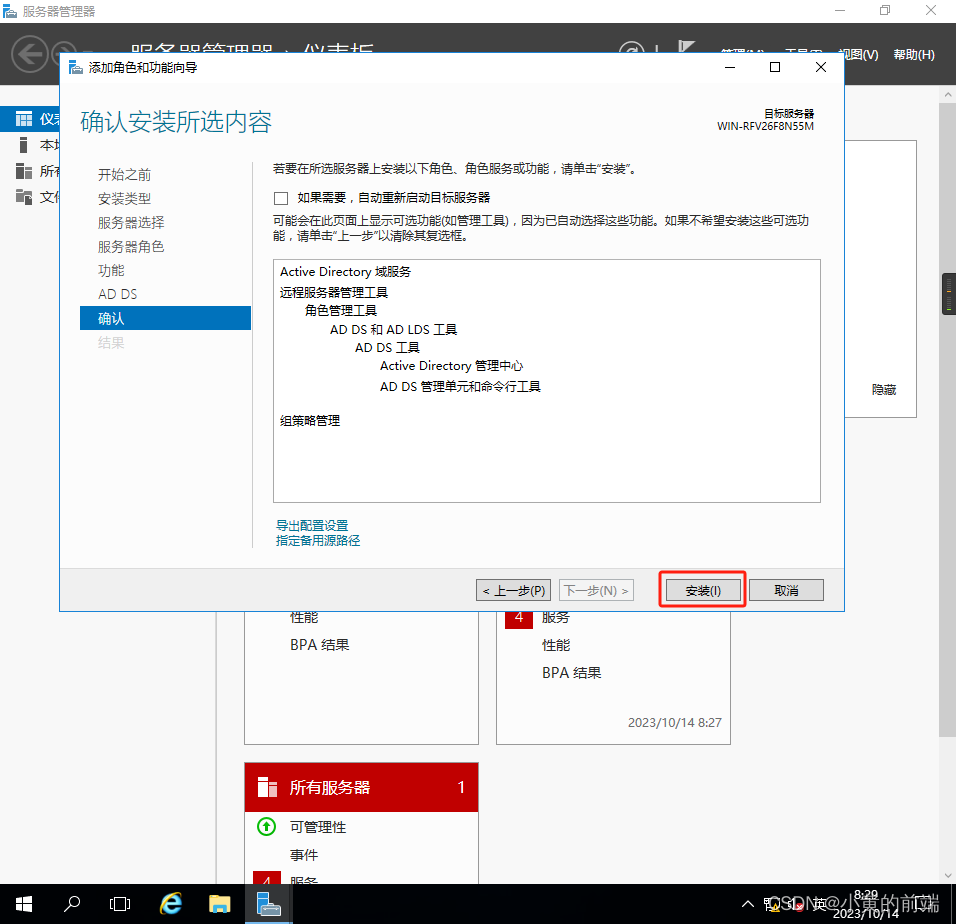Select 安装类型 wizard step
956x924 pixels.
point(124,199)
